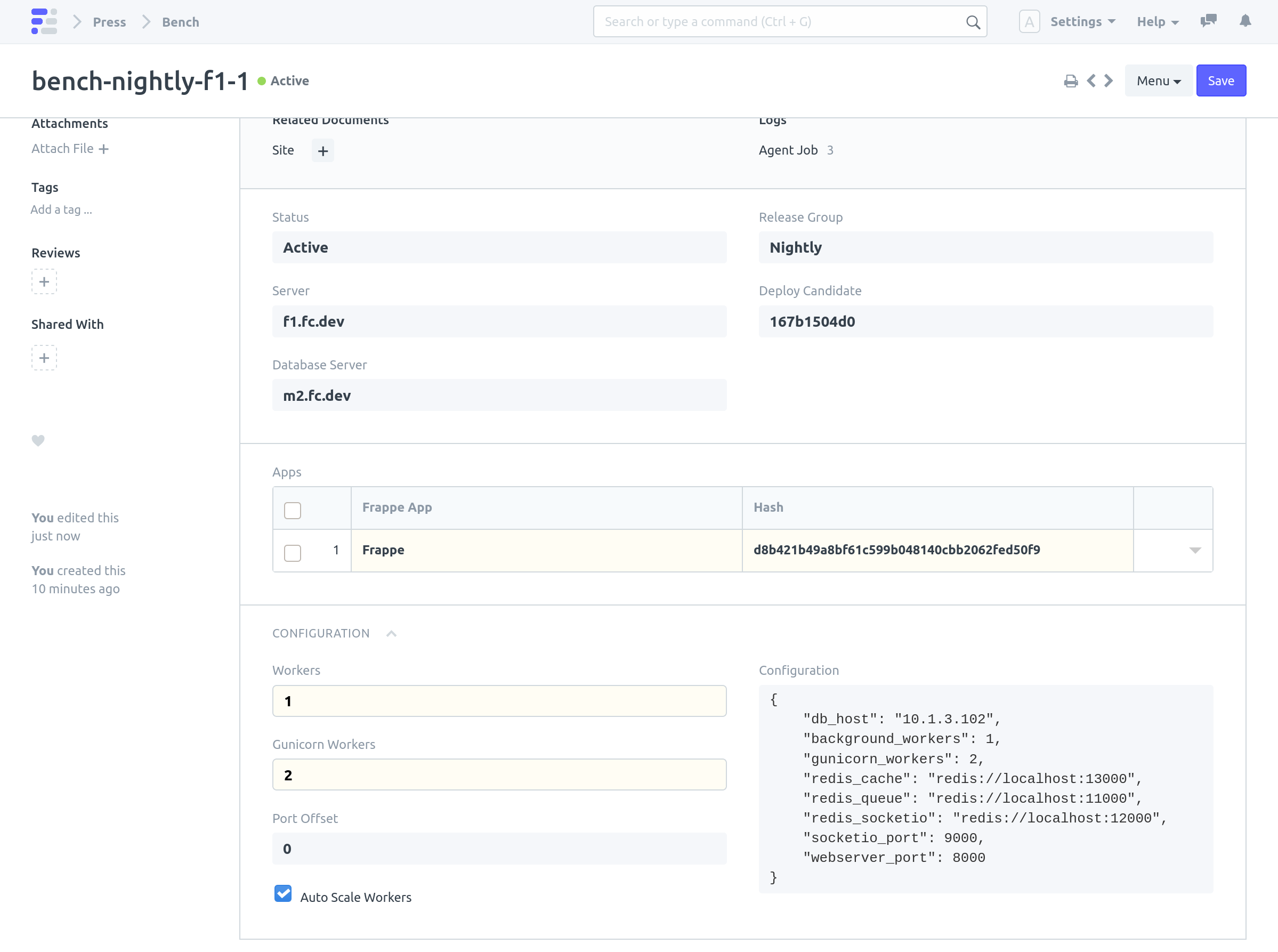Go to next document arrow
Screen dimensions: 1278x952
pyautogui.click(x=1109, y=80)
